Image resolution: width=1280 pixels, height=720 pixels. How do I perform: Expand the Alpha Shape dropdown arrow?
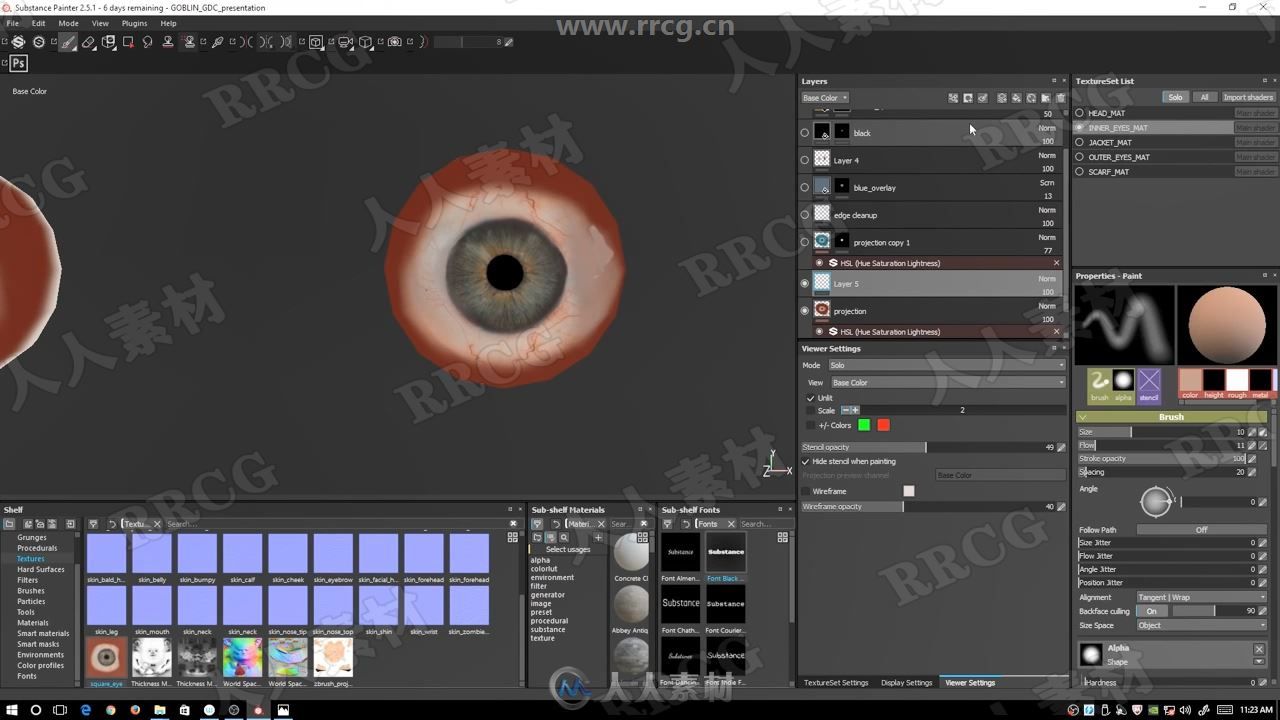[1259, 662]
